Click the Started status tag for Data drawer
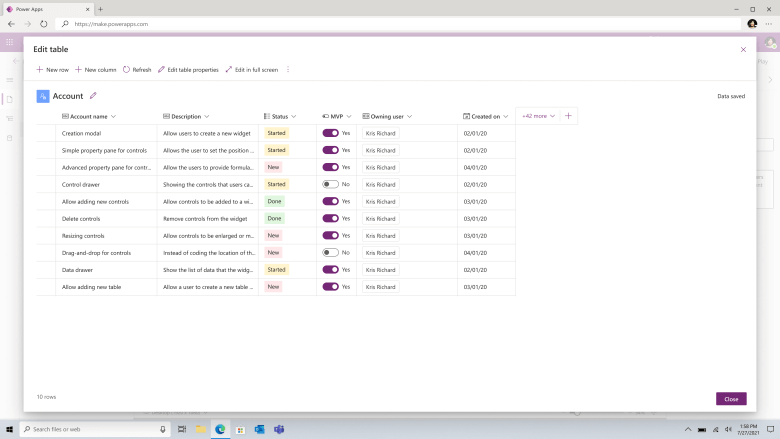This screenshot has width=780, height=439. 277,269
